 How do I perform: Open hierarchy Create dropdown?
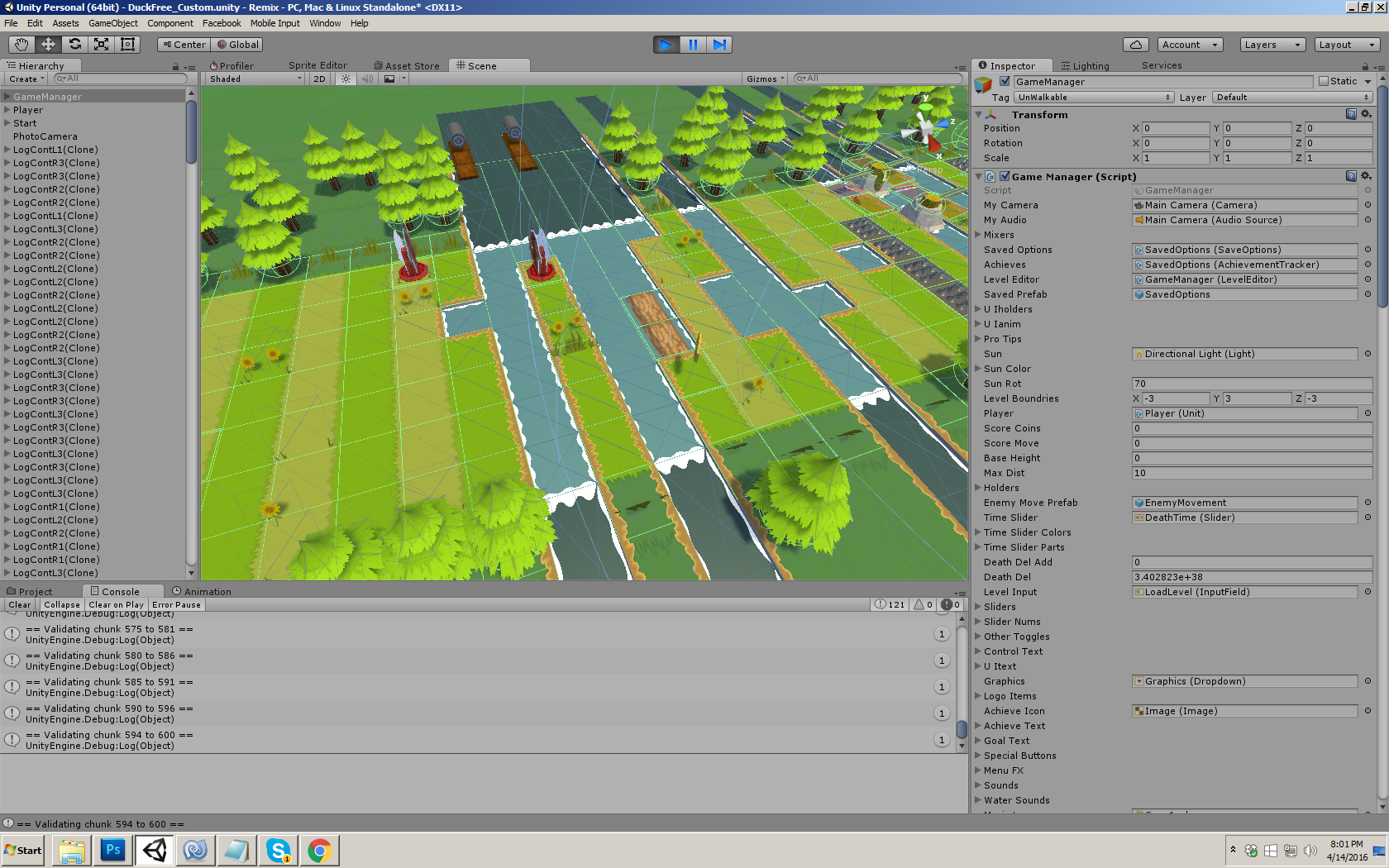(26, 79)
